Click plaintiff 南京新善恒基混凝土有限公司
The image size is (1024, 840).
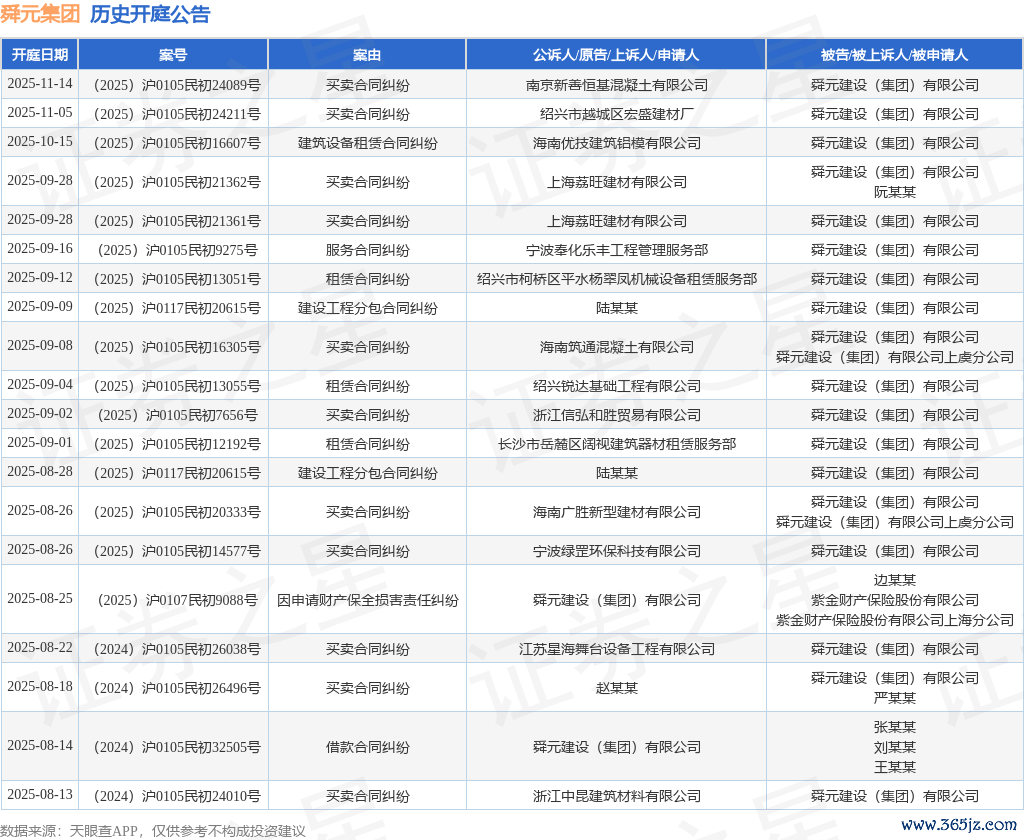616,85
